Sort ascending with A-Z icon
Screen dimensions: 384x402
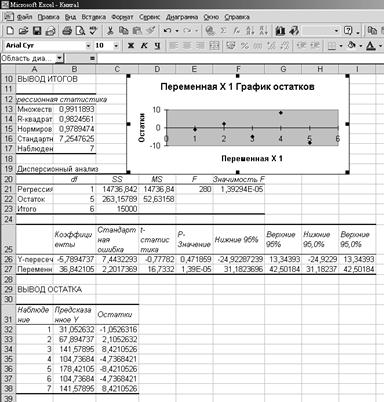(x=250, y=31)
